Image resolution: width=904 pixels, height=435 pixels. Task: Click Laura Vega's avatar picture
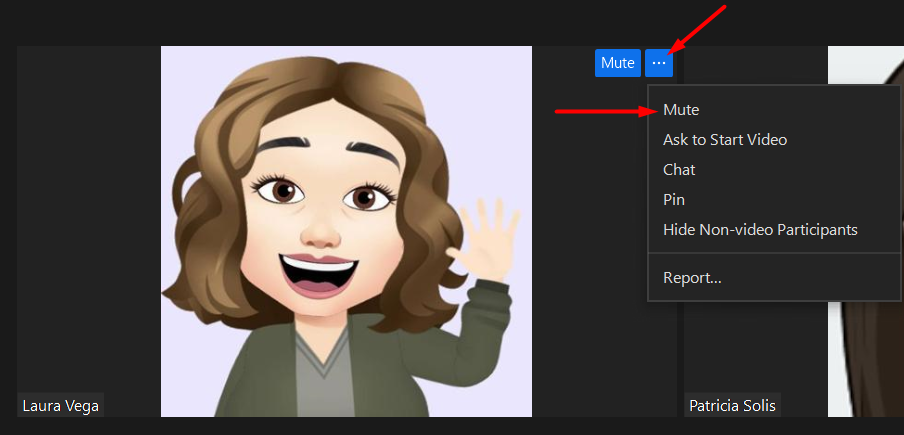tap(346, 231)
